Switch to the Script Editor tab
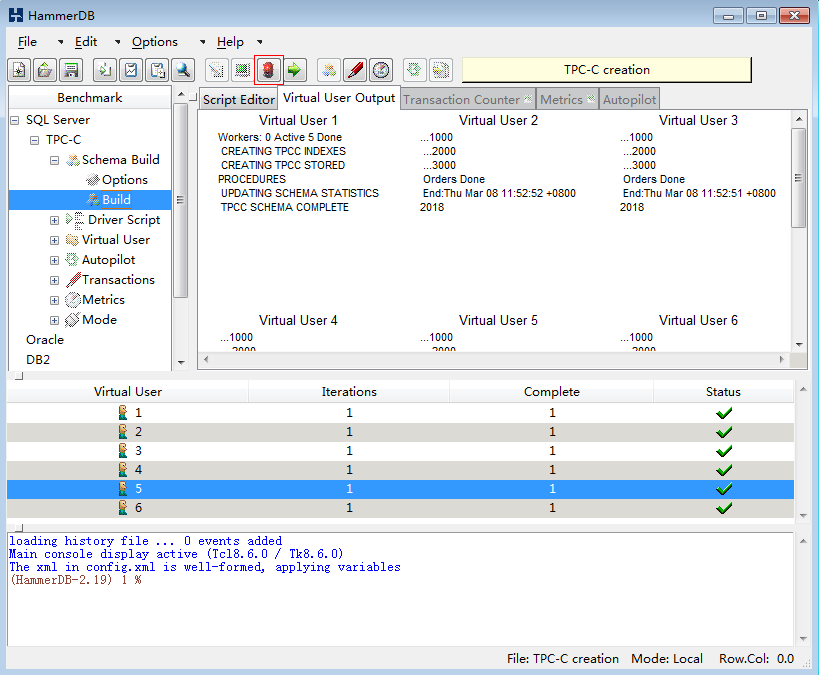The image size is (819, 675). tap(239, 99)
